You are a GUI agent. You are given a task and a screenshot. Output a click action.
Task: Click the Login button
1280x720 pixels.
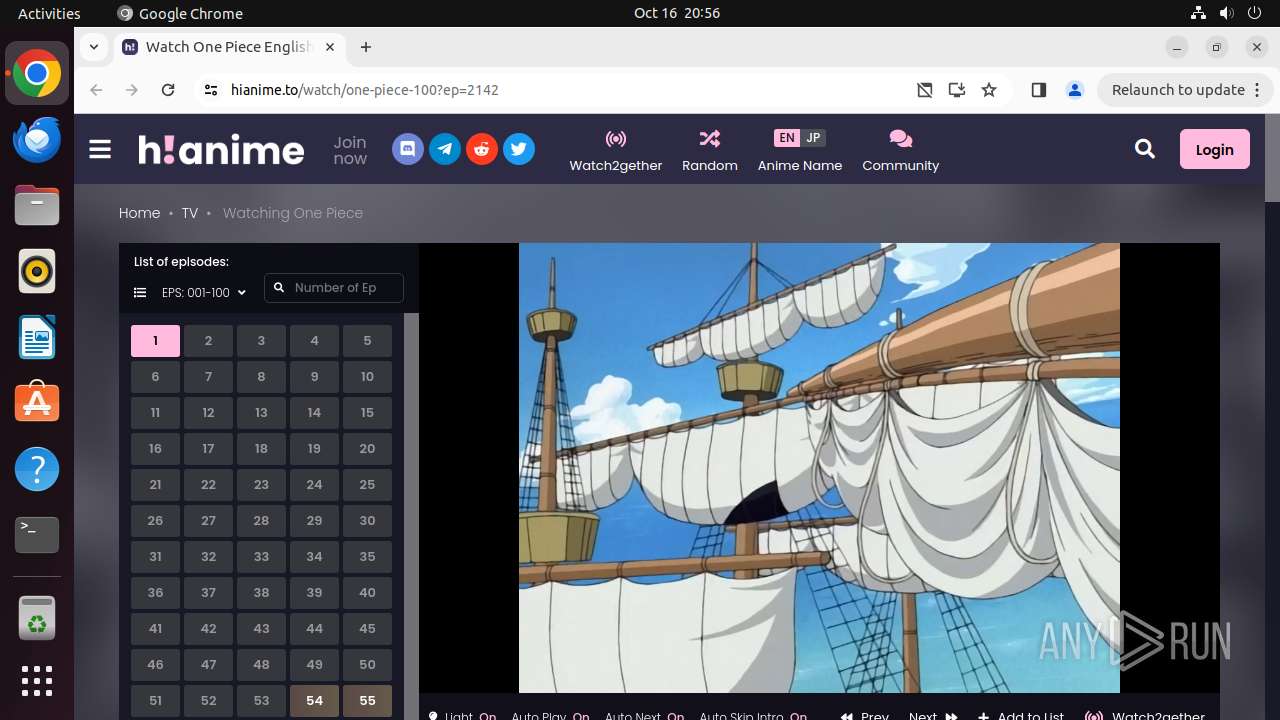[1215, 150]
